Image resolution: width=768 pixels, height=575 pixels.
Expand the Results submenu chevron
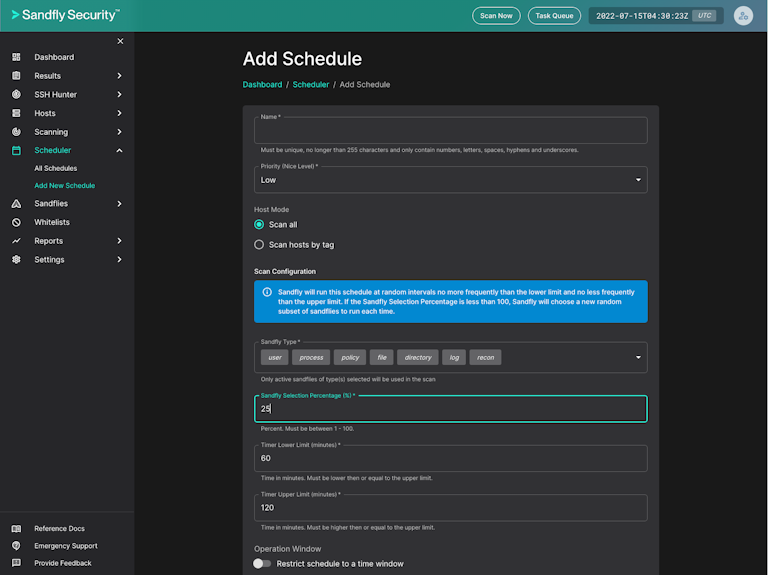[119, 75]
